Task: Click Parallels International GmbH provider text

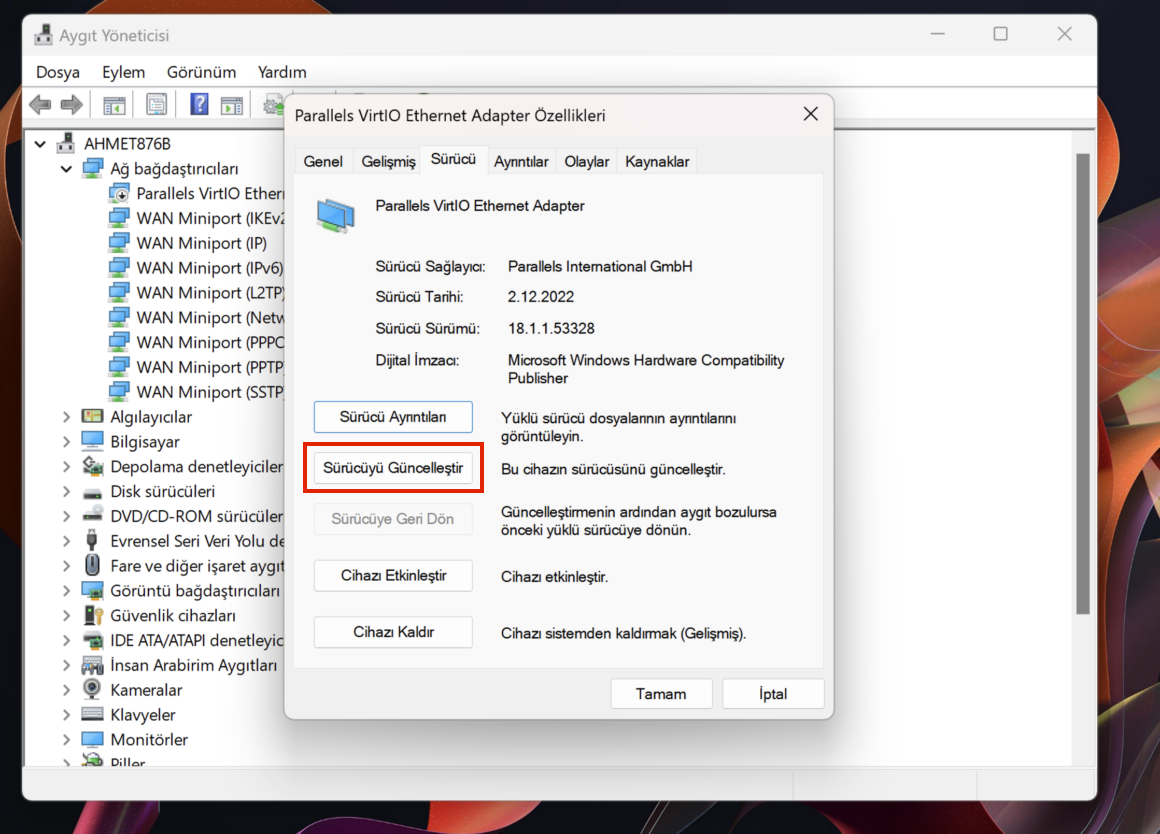Action: [600, 266]
